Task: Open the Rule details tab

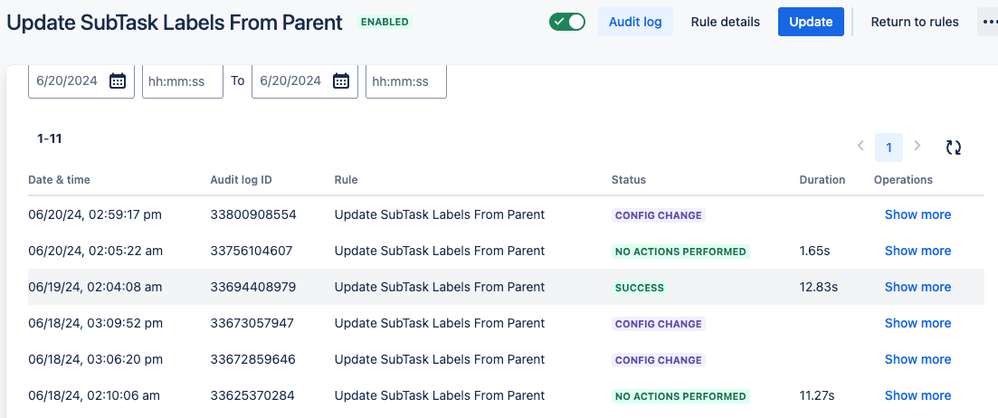Action: point(725,22)
